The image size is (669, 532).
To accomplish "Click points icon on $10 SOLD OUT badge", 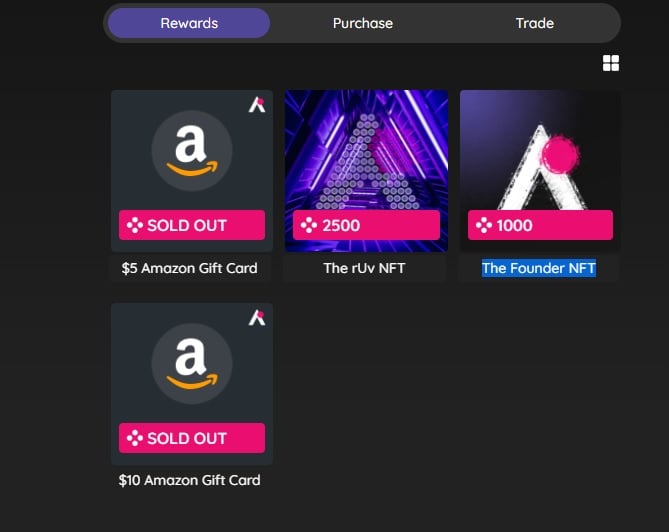I will click(134, 438).
